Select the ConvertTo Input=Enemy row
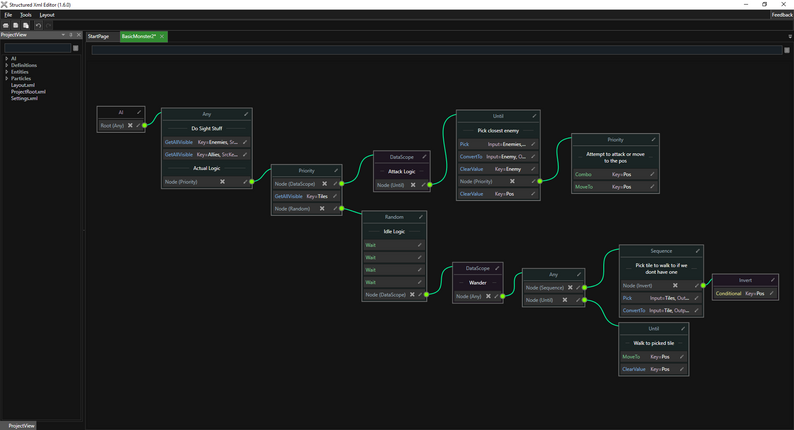Image resolution: width=794 pixels, height=430 pixels. click(497, 157)
